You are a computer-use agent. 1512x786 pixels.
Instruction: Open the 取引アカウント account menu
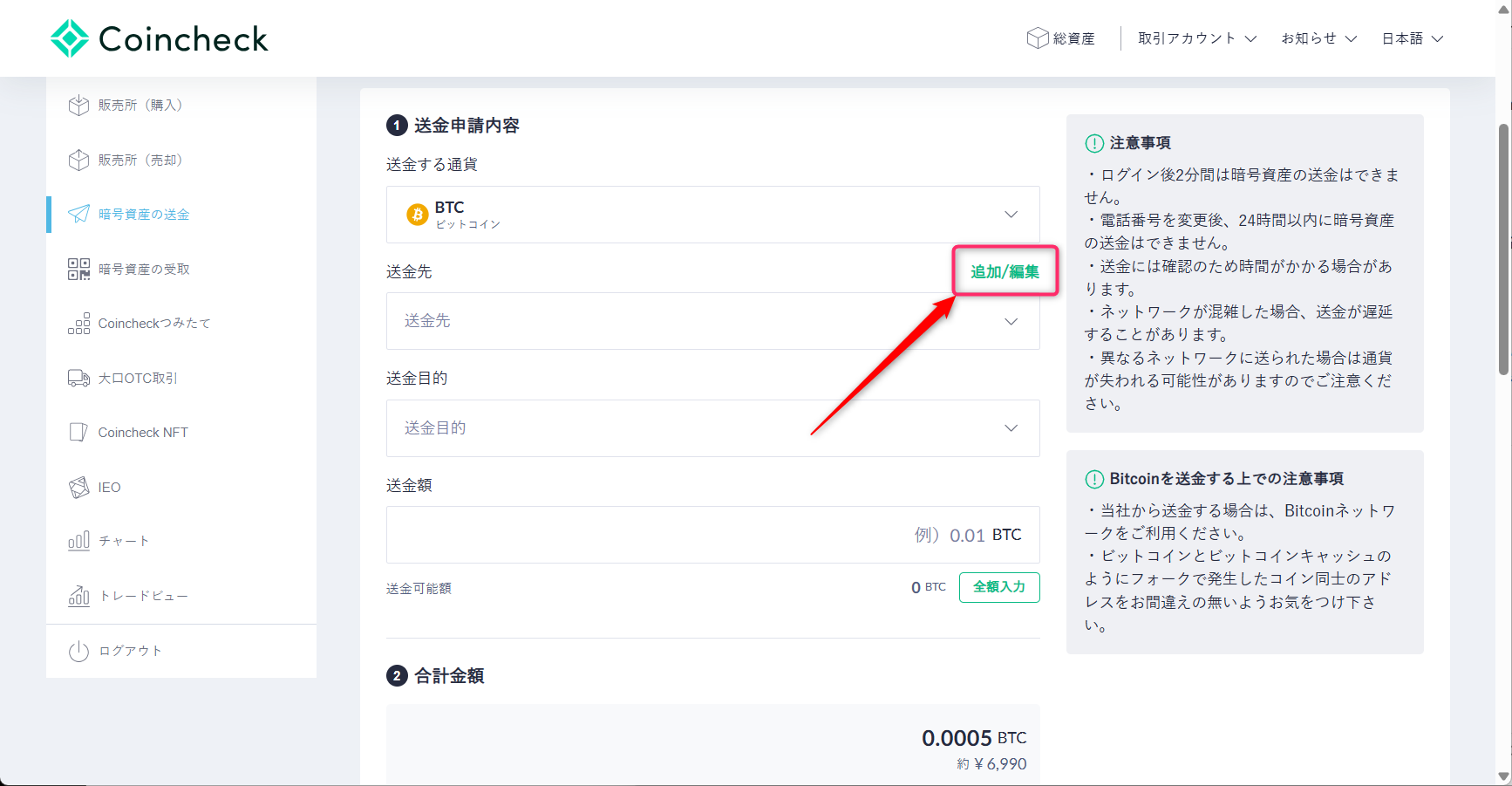[x=1195, y=38]
